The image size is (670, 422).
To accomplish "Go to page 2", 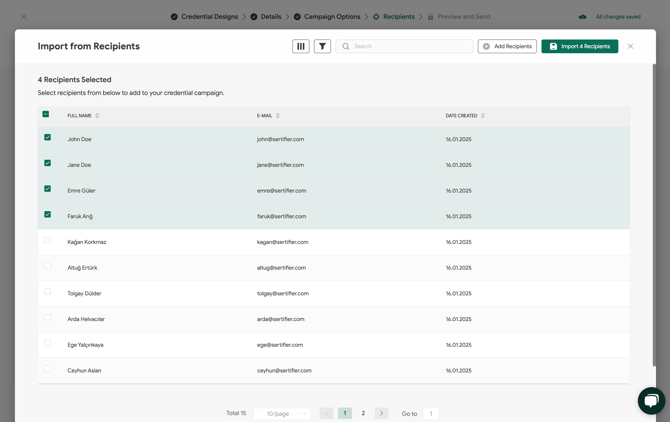I will [x=363, y=413].
